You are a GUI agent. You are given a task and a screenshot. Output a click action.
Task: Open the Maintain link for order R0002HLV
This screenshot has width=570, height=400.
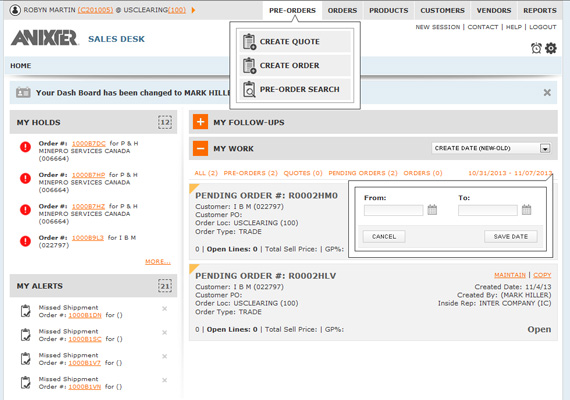(510, 275)
